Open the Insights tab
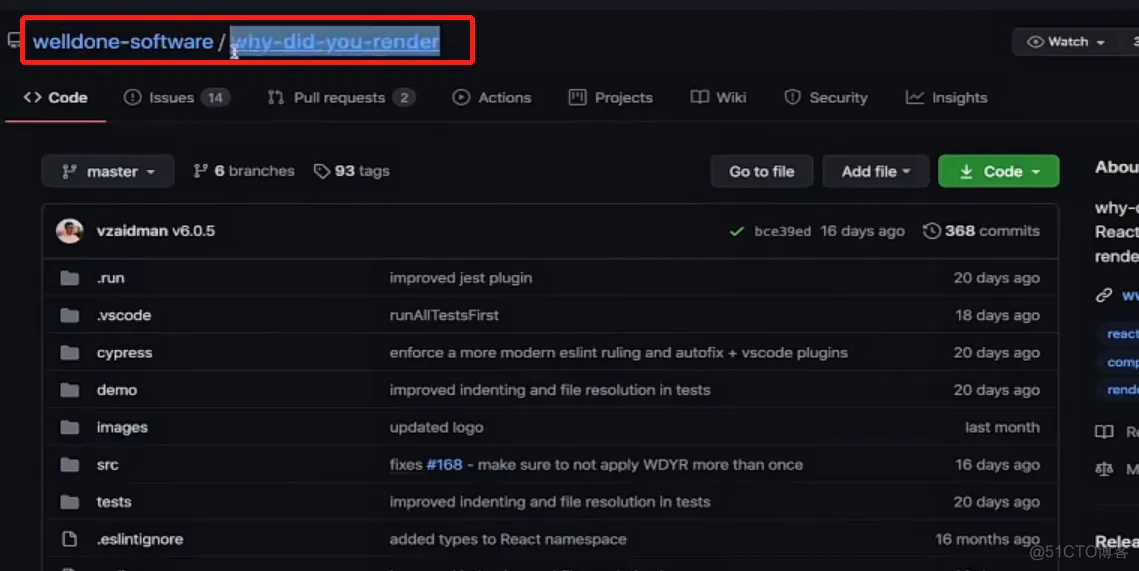 point(947,97)
